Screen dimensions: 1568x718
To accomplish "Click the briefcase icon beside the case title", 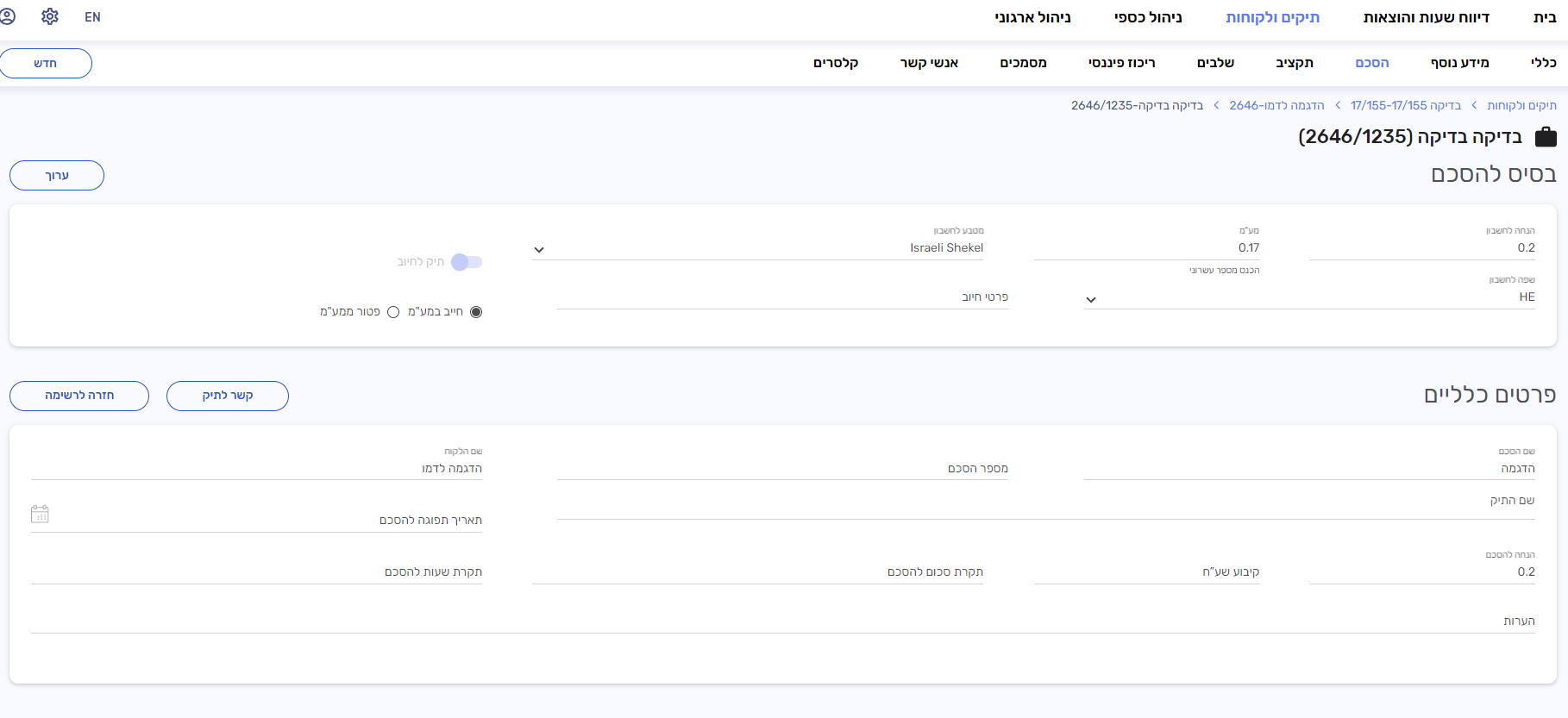I will 1546,137.
